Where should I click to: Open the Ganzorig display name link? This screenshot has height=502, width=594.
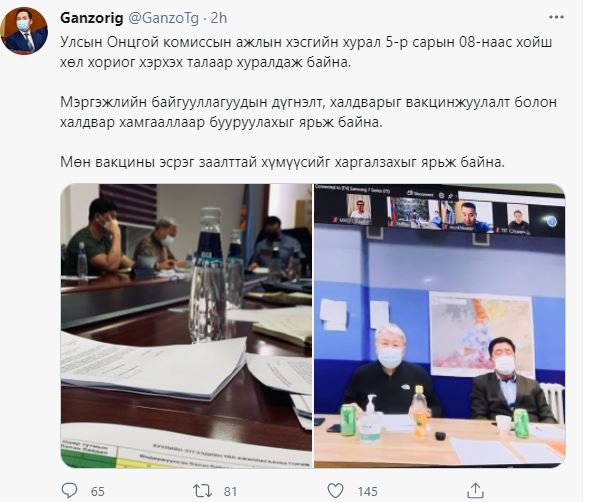[92, 18]
